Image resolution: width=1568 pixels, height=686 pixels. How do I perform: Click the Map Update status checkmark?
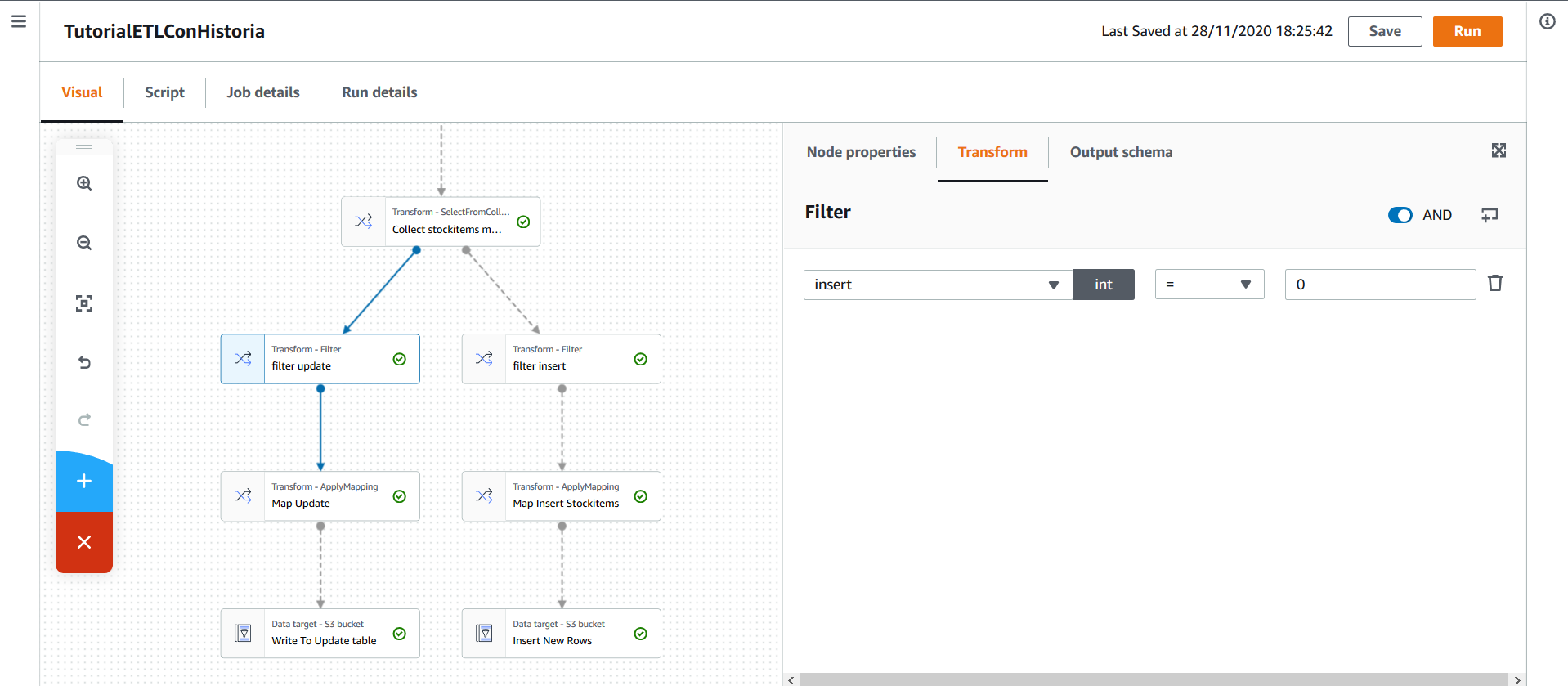tap(400, 496)
